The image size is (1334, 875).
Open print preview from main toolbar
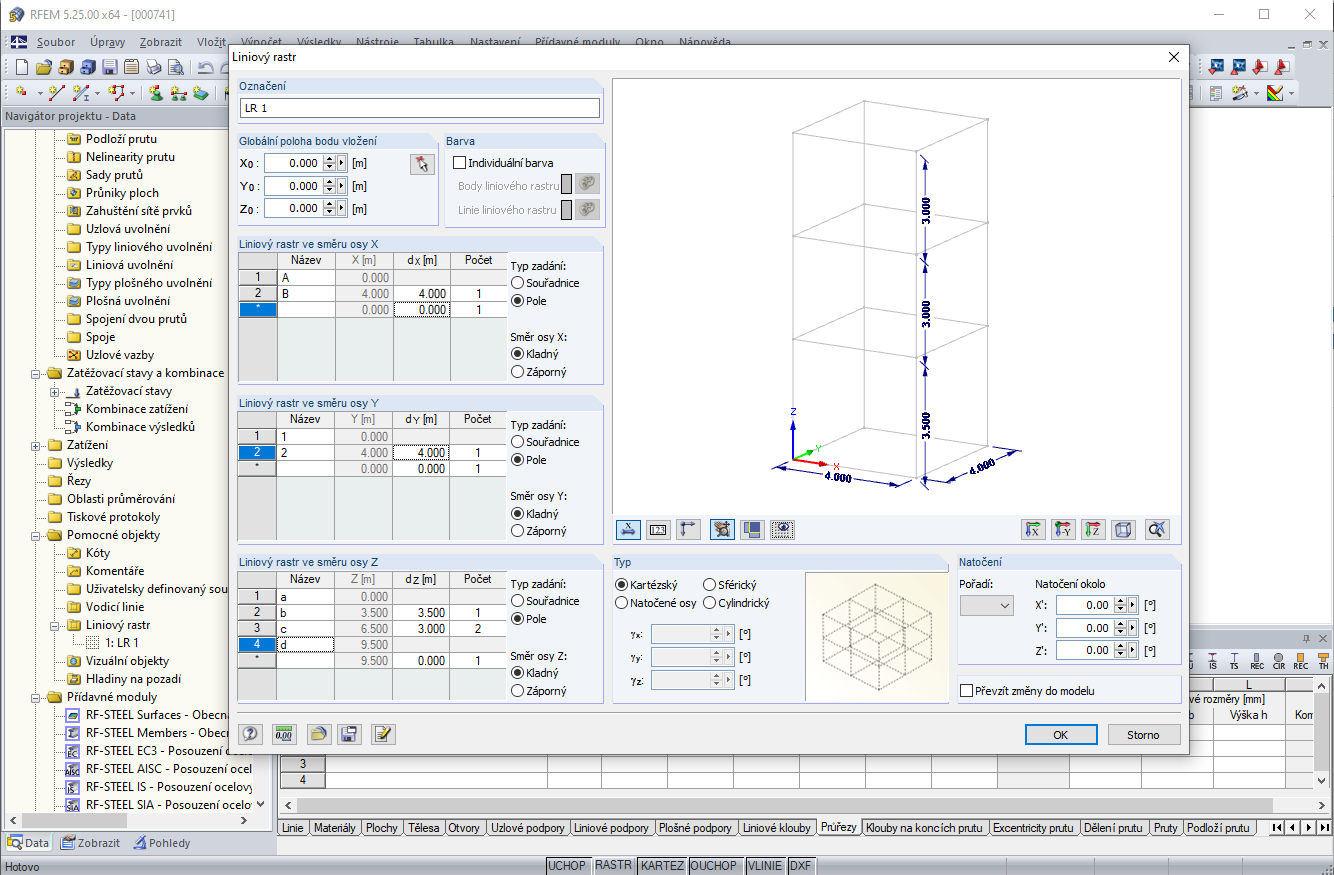pos(176,67)
